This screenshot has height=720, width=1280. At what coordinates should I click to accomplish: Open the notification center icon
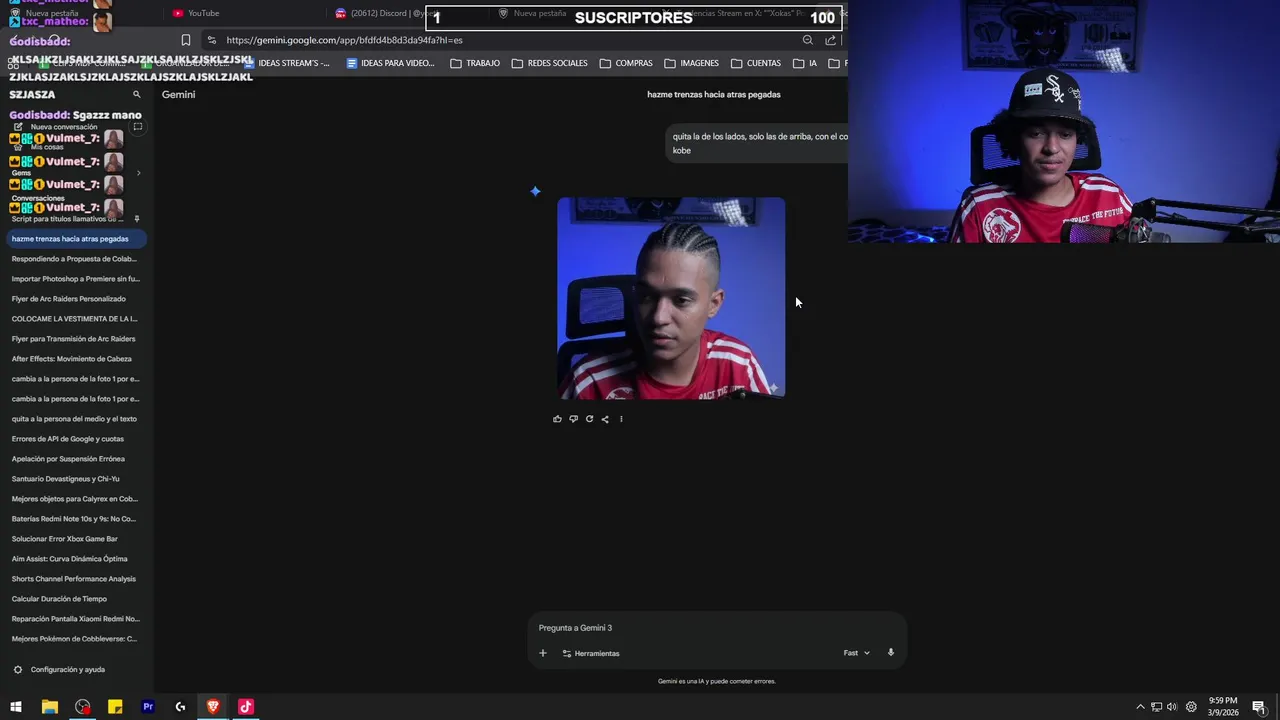tap(1259, 707)
